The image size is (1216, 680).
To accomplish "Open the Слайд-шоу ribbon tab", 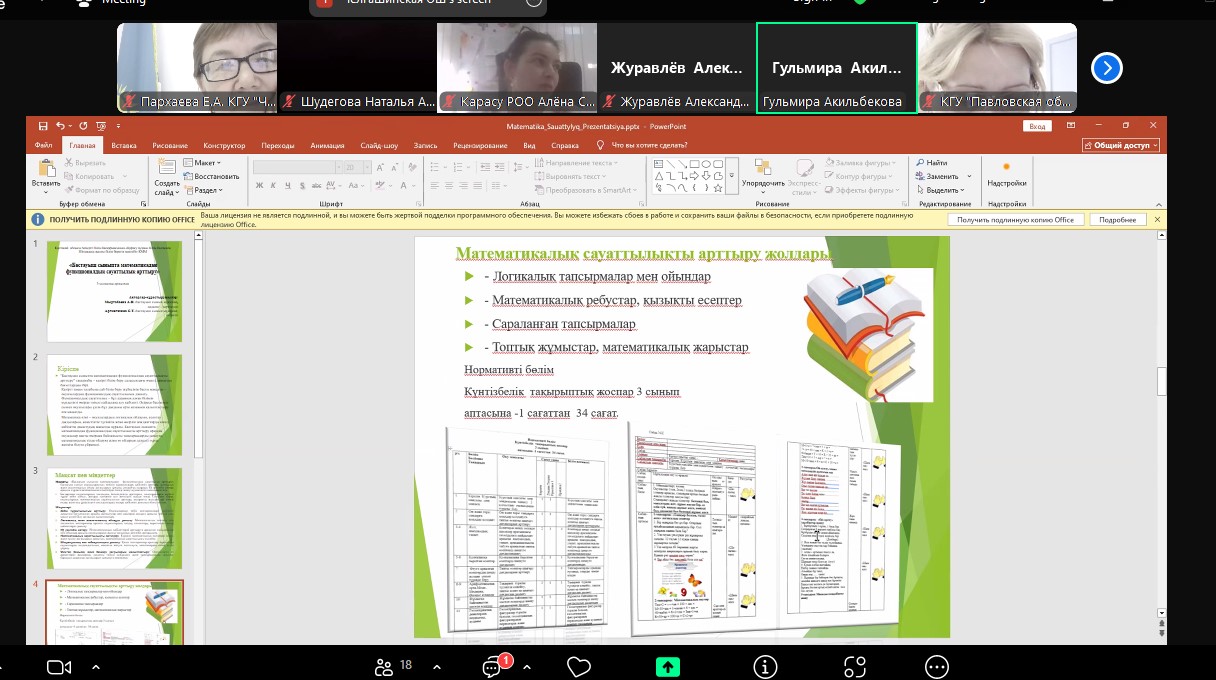I will point(379,145).
